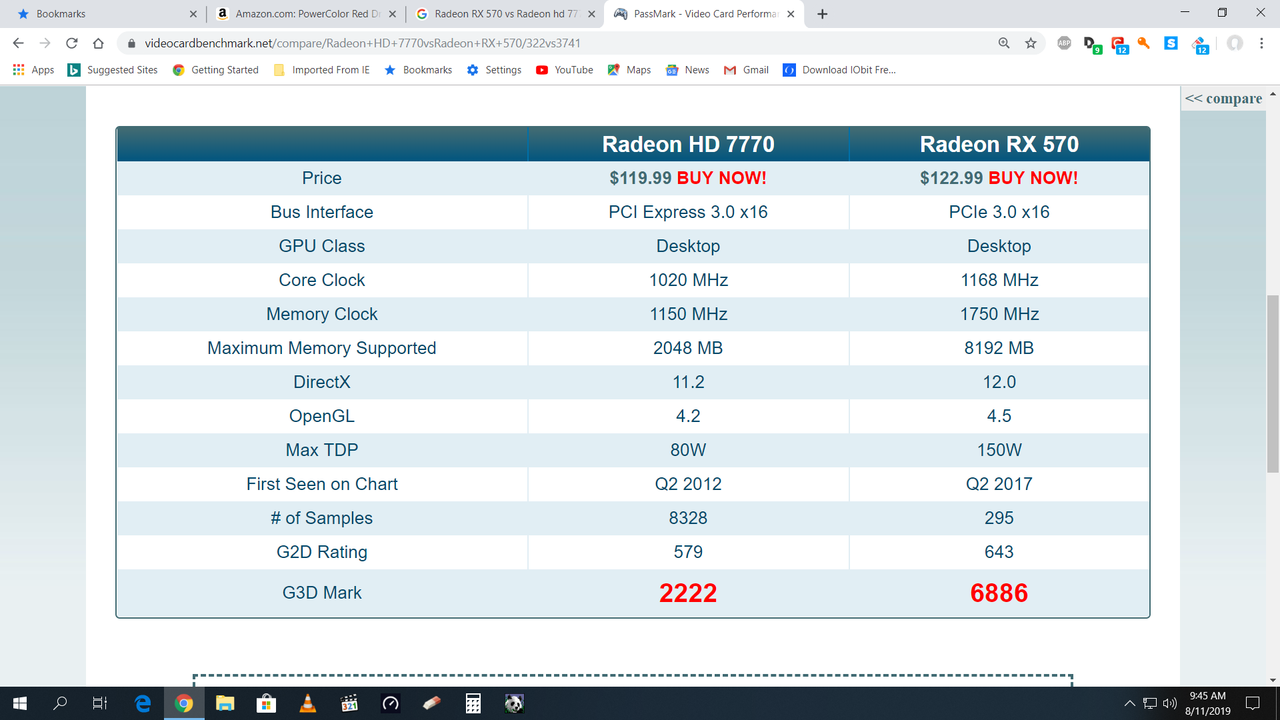
Task: Open the Maps bookmark
Action: (629, 70)
